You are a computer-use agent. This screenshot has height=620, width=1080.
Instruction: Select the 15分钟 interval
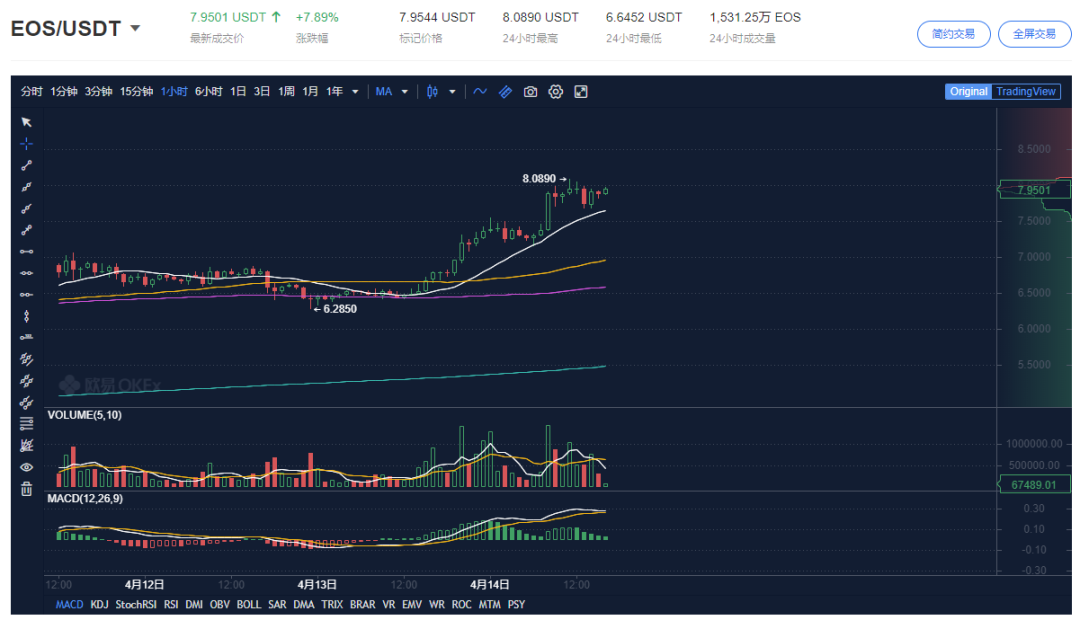click(136, 92)
